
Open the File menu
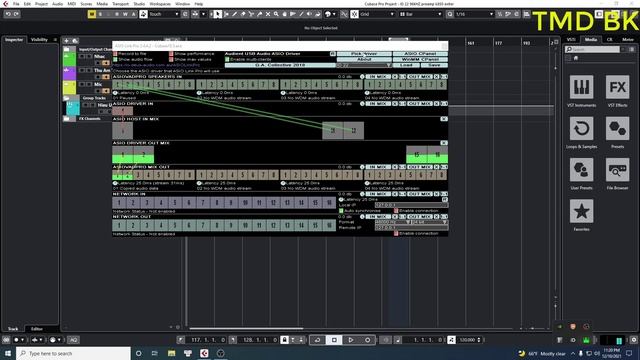coord(16,4)
